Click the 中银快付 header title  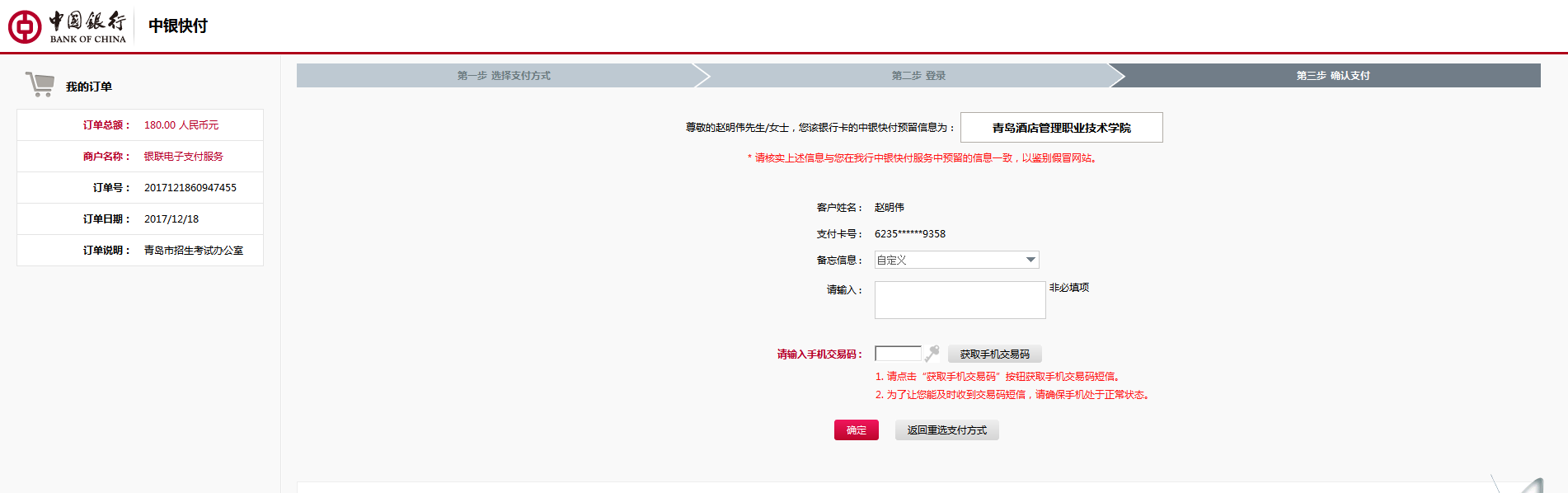178,26
